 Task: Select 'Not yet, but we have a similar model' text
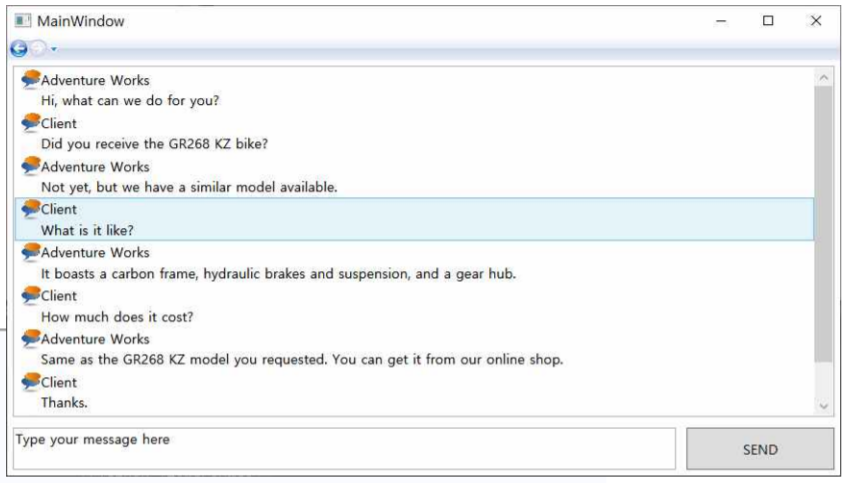point(189,187)
